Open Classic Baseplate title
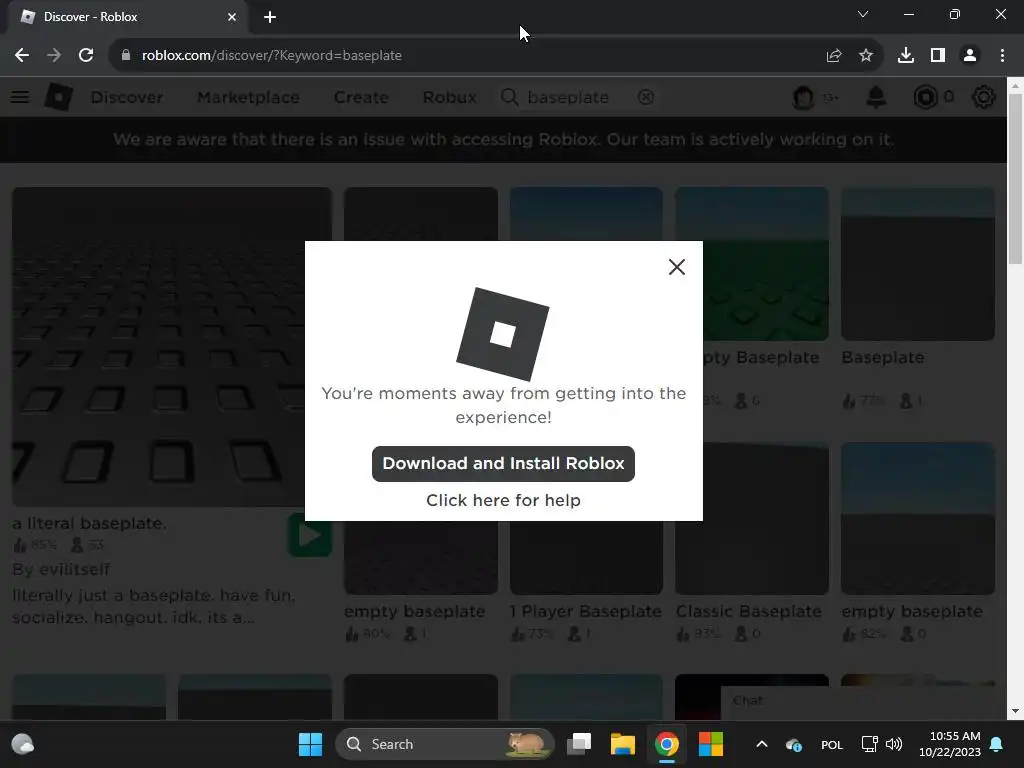 coord(748,611)
